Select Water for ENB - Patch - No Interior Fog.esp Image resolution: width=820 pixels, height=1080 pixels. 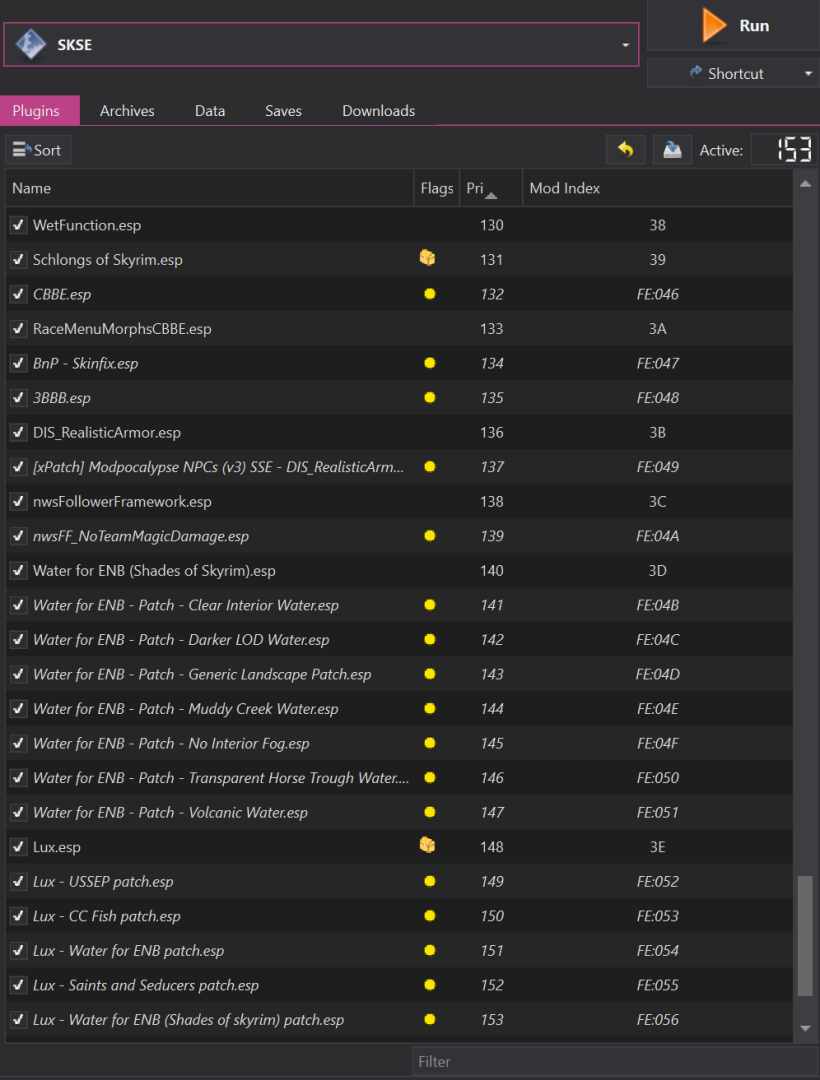point(171,743)
